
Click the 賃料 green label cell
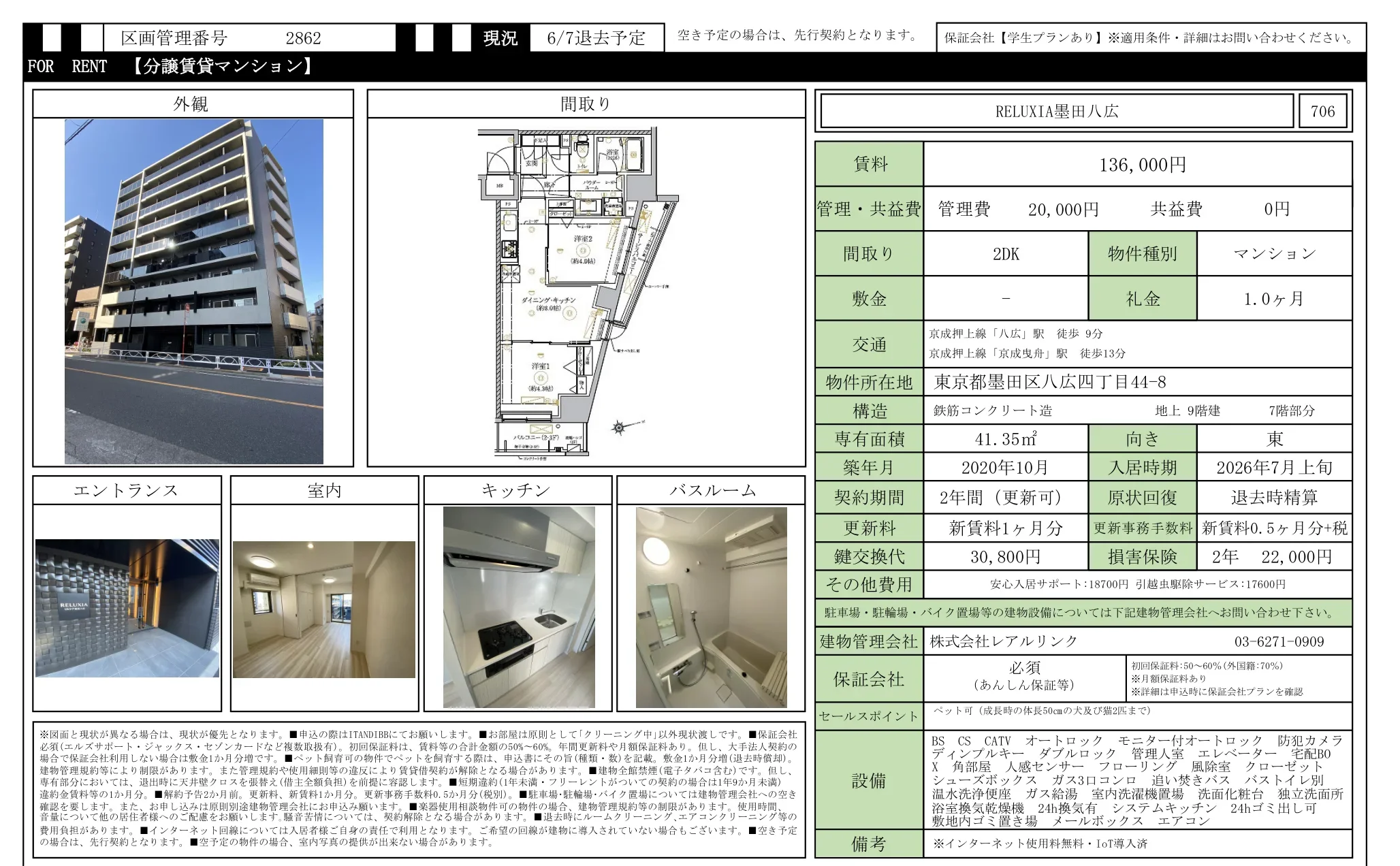coord(870,165)
